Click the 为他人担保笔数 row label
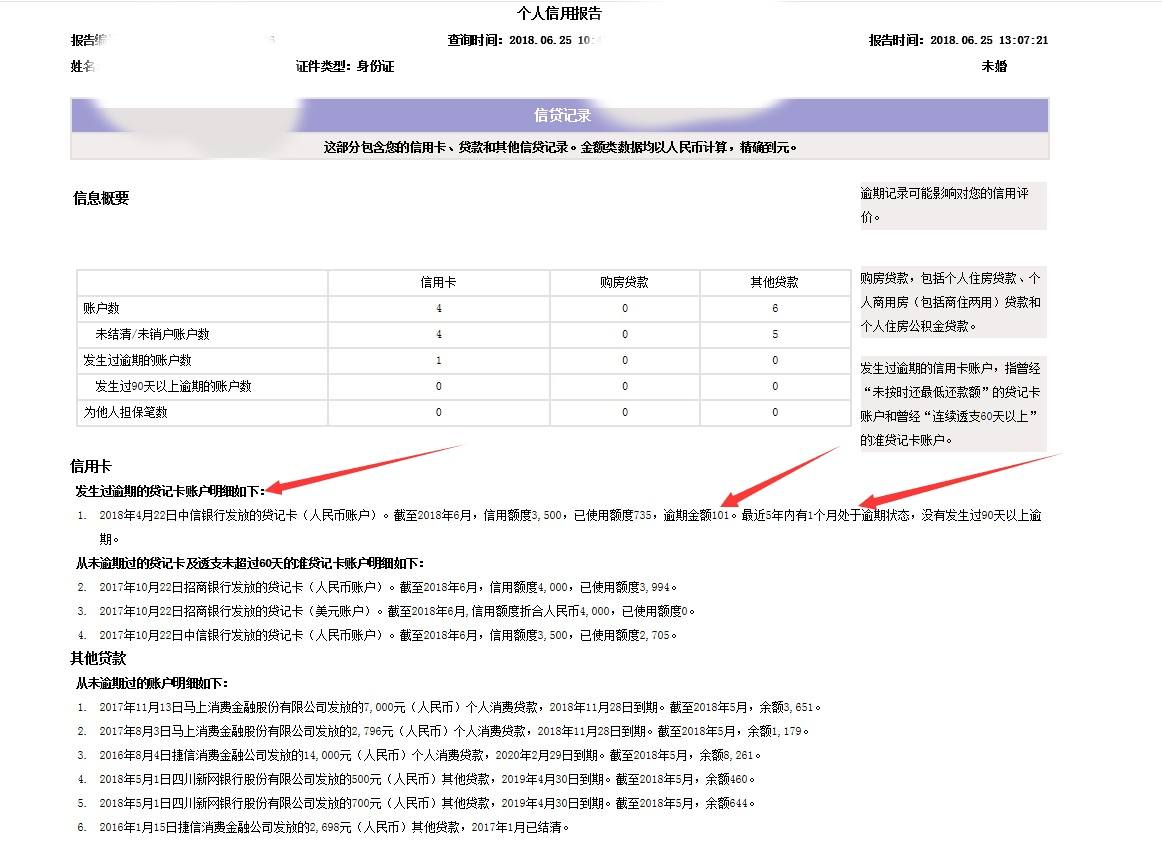Image resolution: width=1162 pixels, height=858 pixels. click(x=125, y=412)
